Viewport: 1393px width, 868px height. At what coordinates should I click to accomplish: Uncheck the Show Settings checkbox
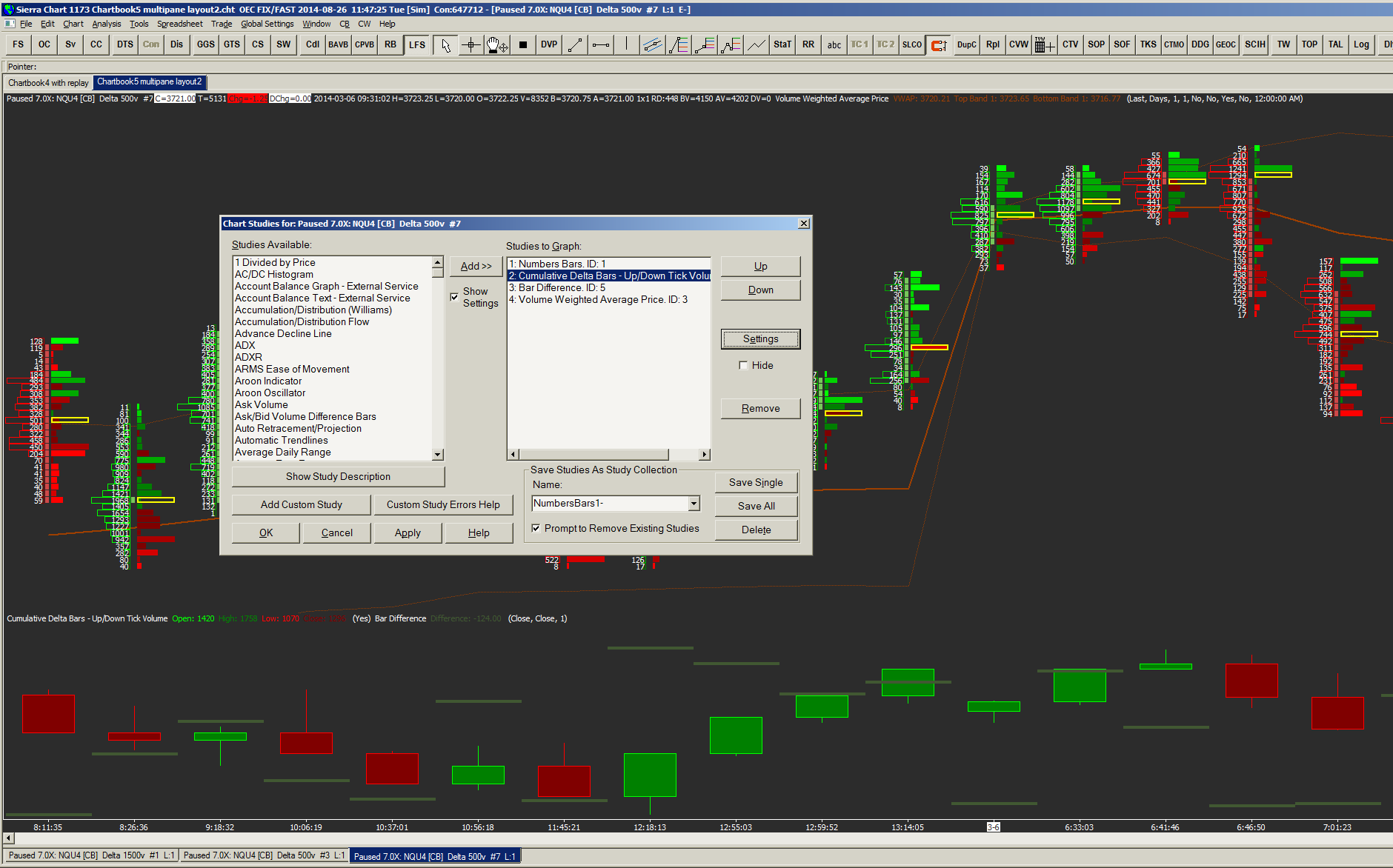coord(454,297)
